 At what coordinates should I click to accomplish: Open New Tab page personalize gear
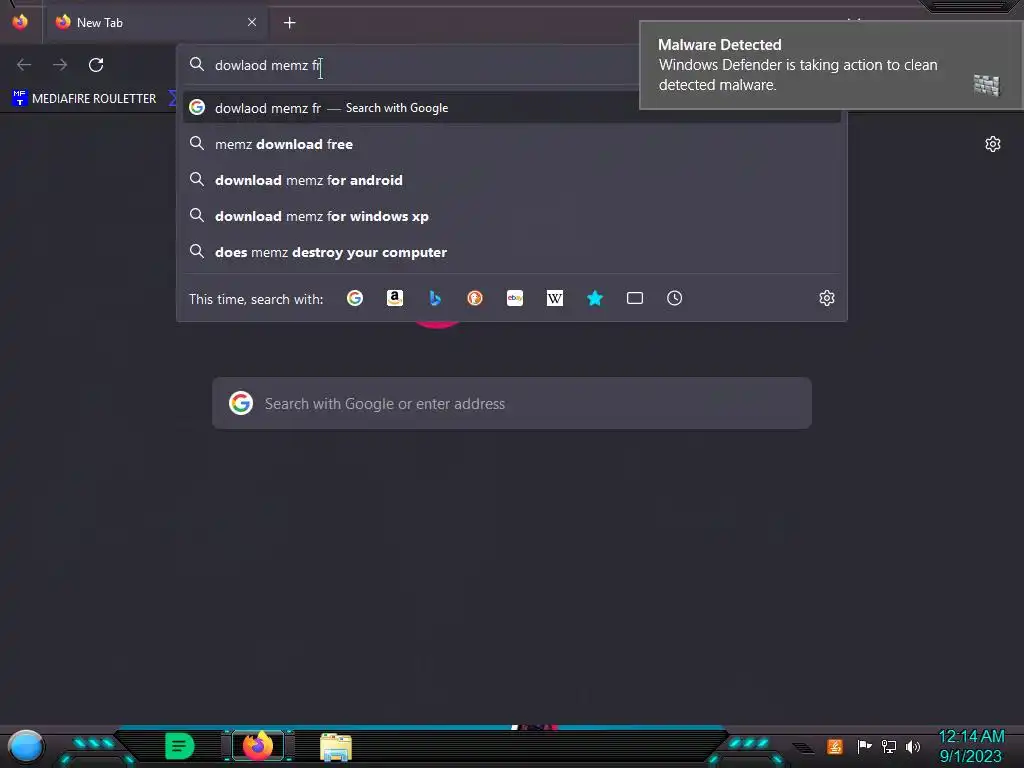click(993, 144)
